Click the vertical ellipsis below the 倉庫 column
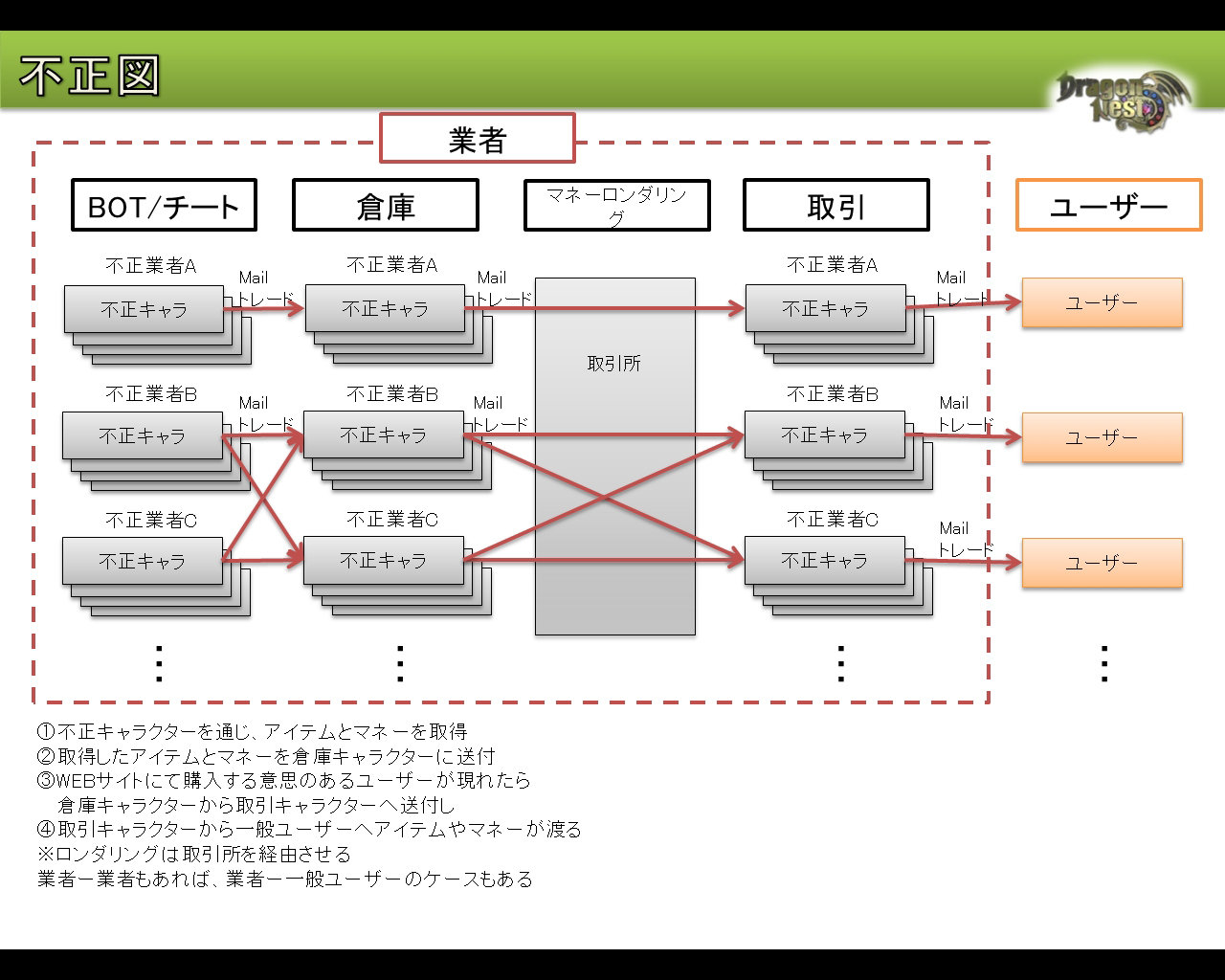This screenshot has height=980, width=1225. pyautogui.click(x=400, y=663)
